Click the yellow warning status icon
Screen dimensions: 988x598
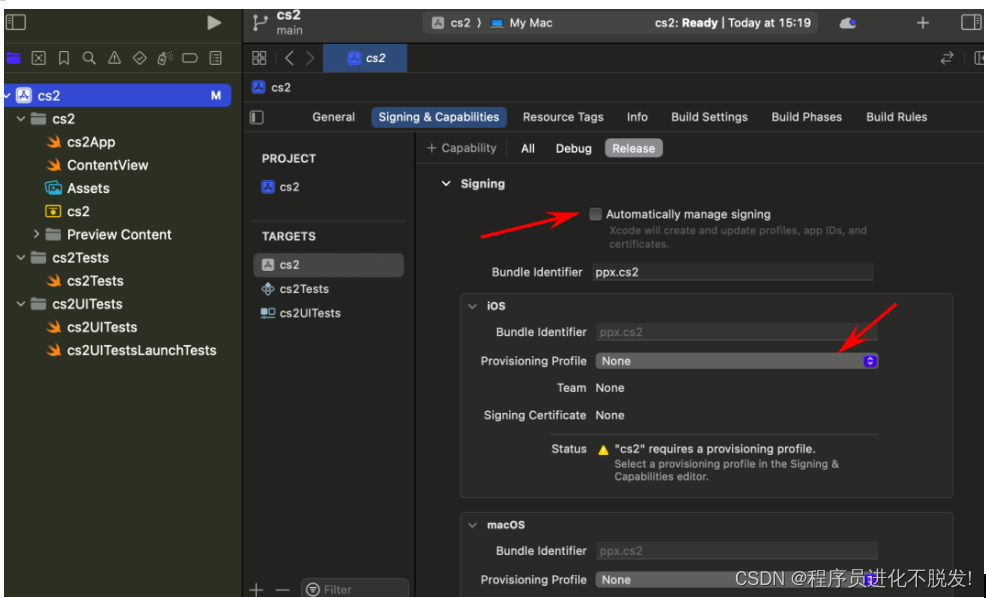coord(603,450)
